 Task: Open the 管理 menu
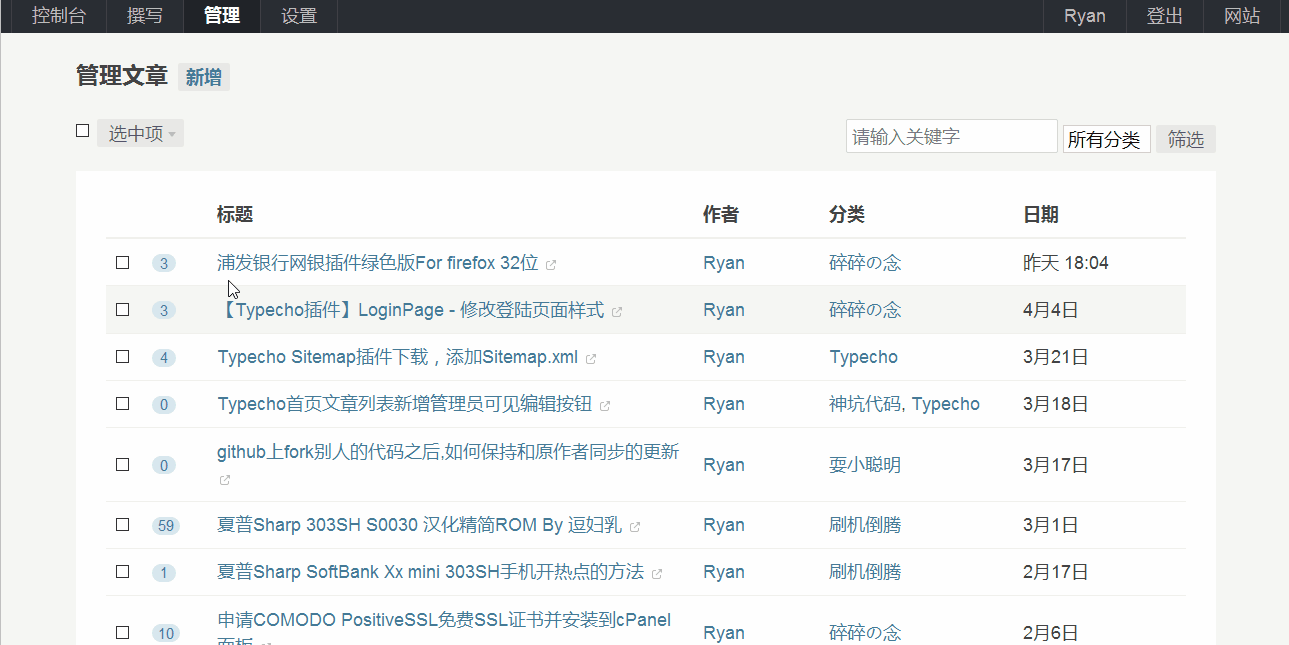221,16
